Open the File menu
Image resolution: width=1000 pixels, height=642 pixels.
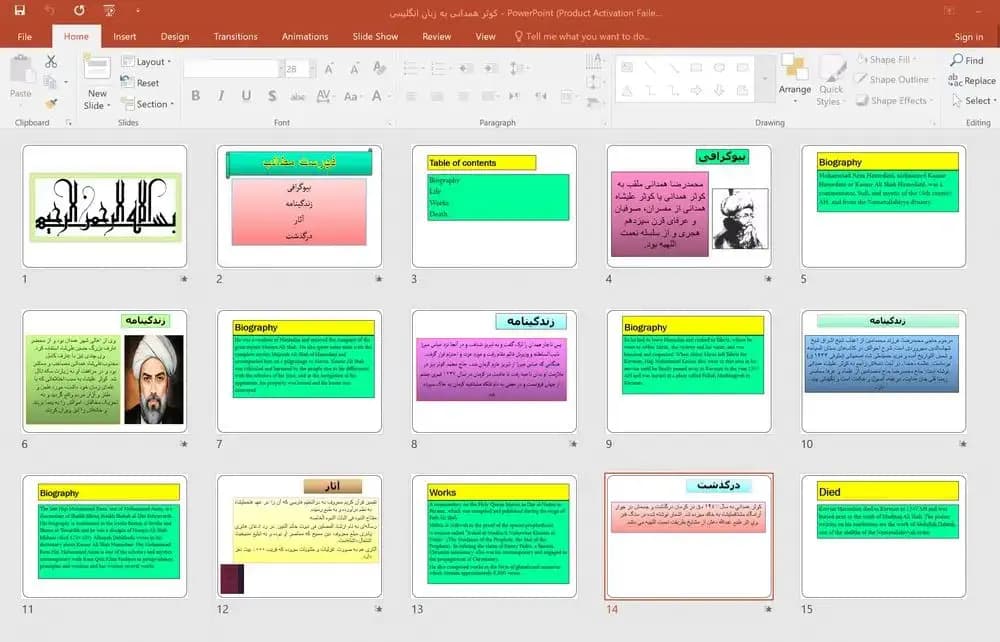tap(25, 36)
